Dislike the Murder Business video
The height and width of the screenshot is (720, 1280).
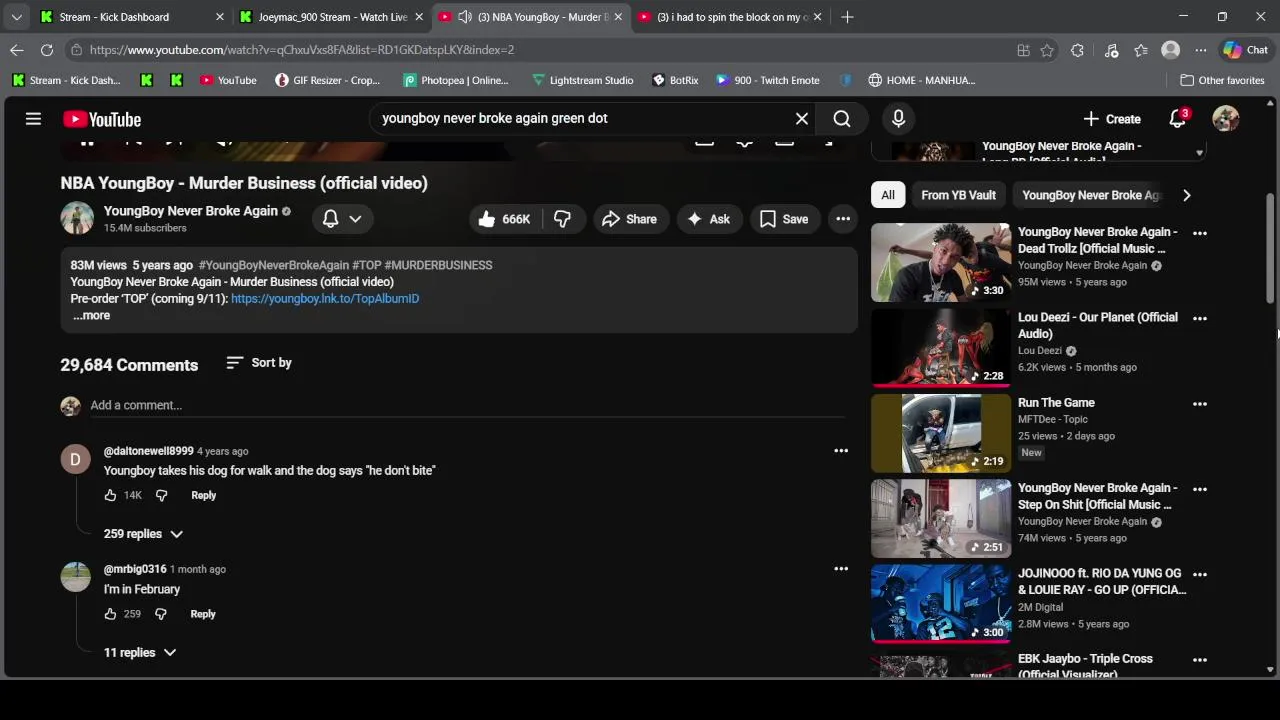[562, 219]
